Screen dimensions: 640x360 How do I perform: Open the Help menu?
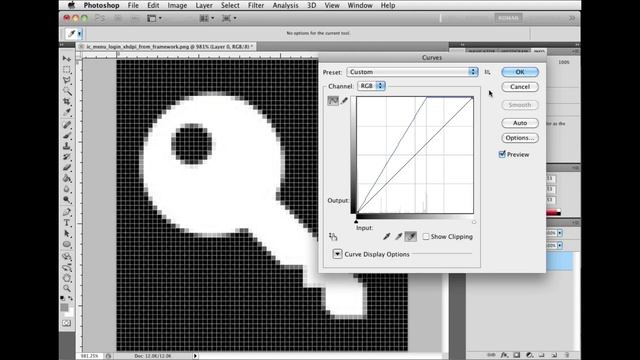click(388, 5)
